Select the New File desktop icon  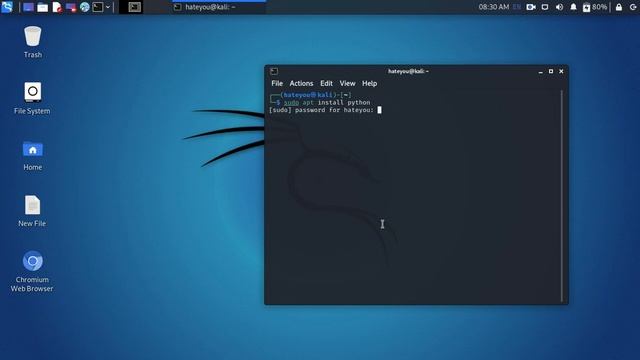point(32,211)
